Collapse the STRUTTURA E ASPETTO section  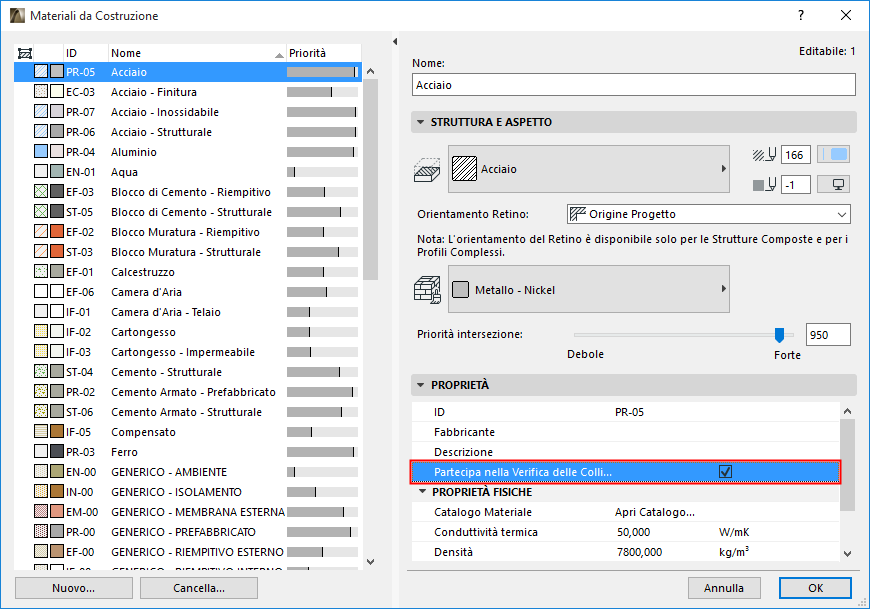pos(421,122)
